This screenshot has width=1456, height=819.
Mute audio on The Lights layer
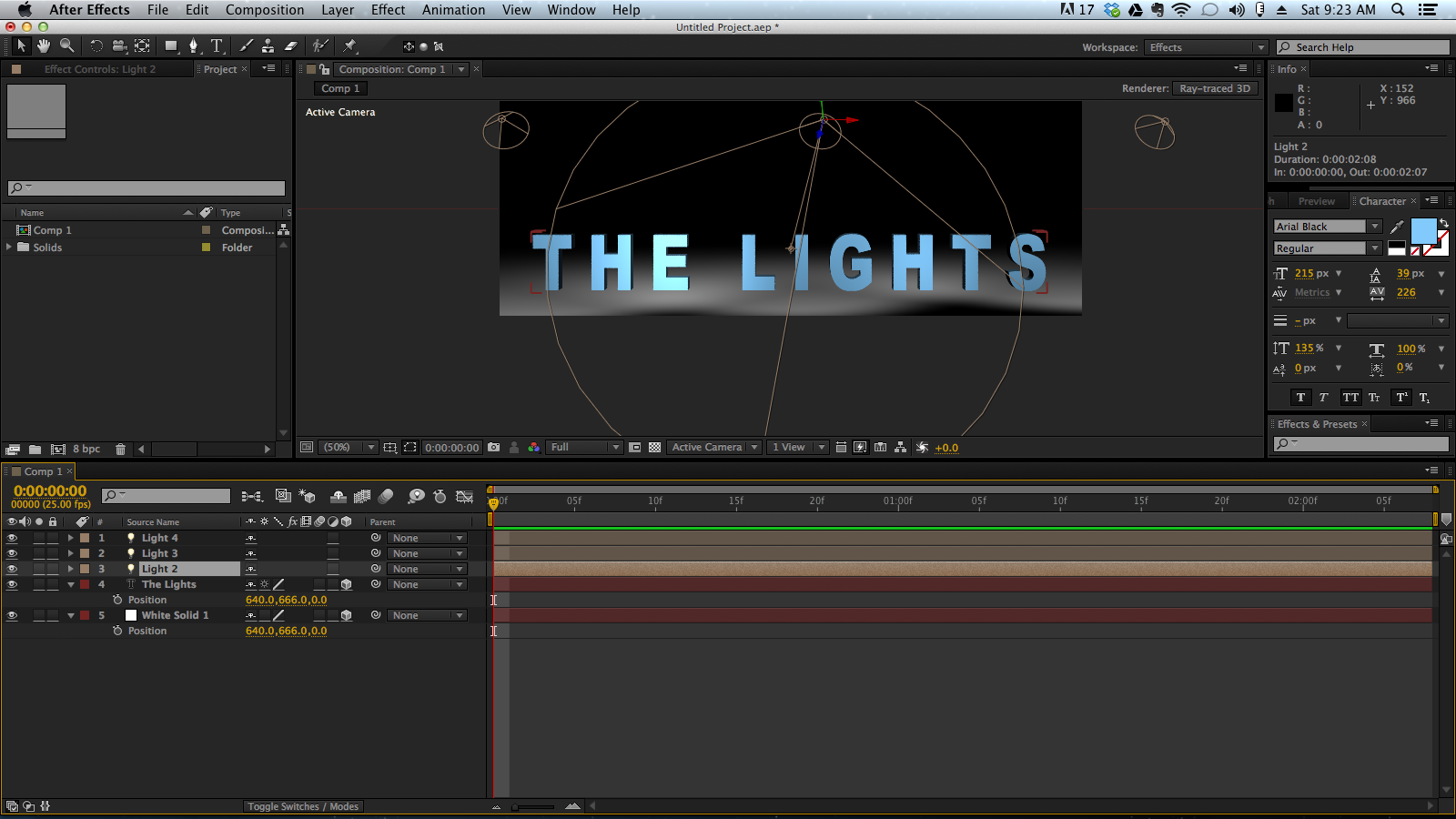(x=25, y=583)
